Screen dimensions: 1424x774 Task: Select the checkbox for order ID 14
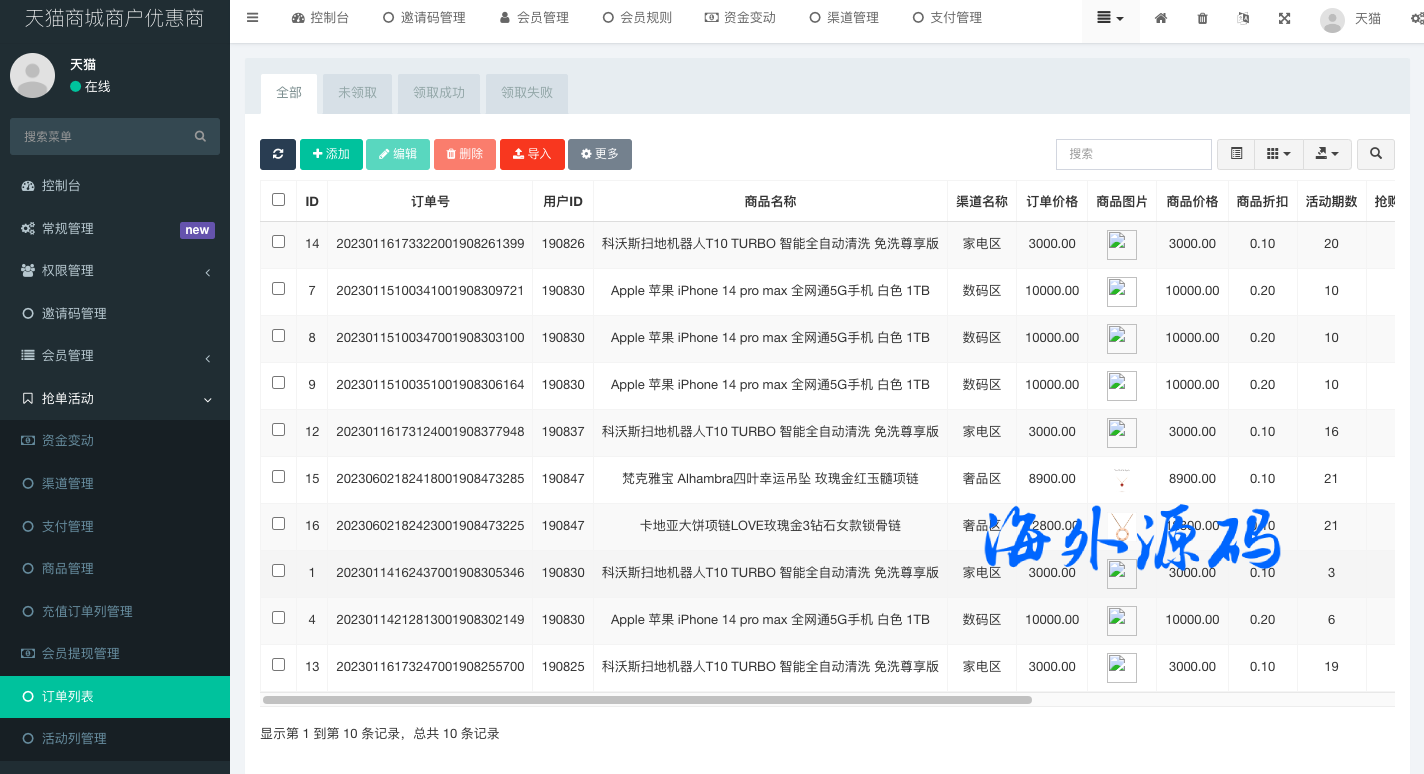click(278, 242)
